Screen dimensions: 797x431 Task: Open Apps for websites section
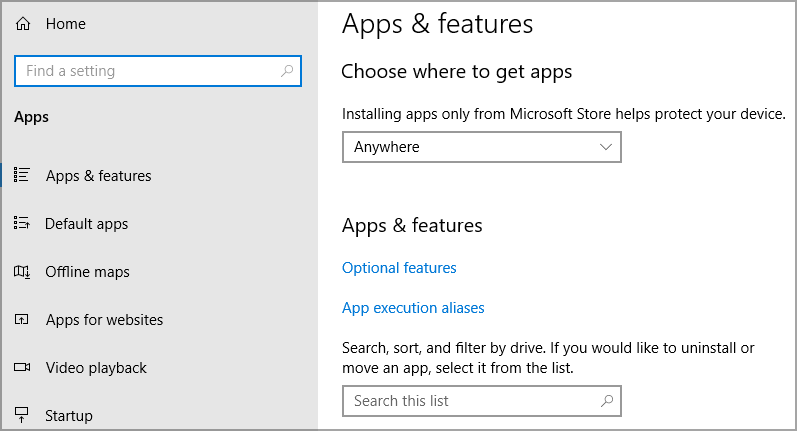tap(104, 320)
